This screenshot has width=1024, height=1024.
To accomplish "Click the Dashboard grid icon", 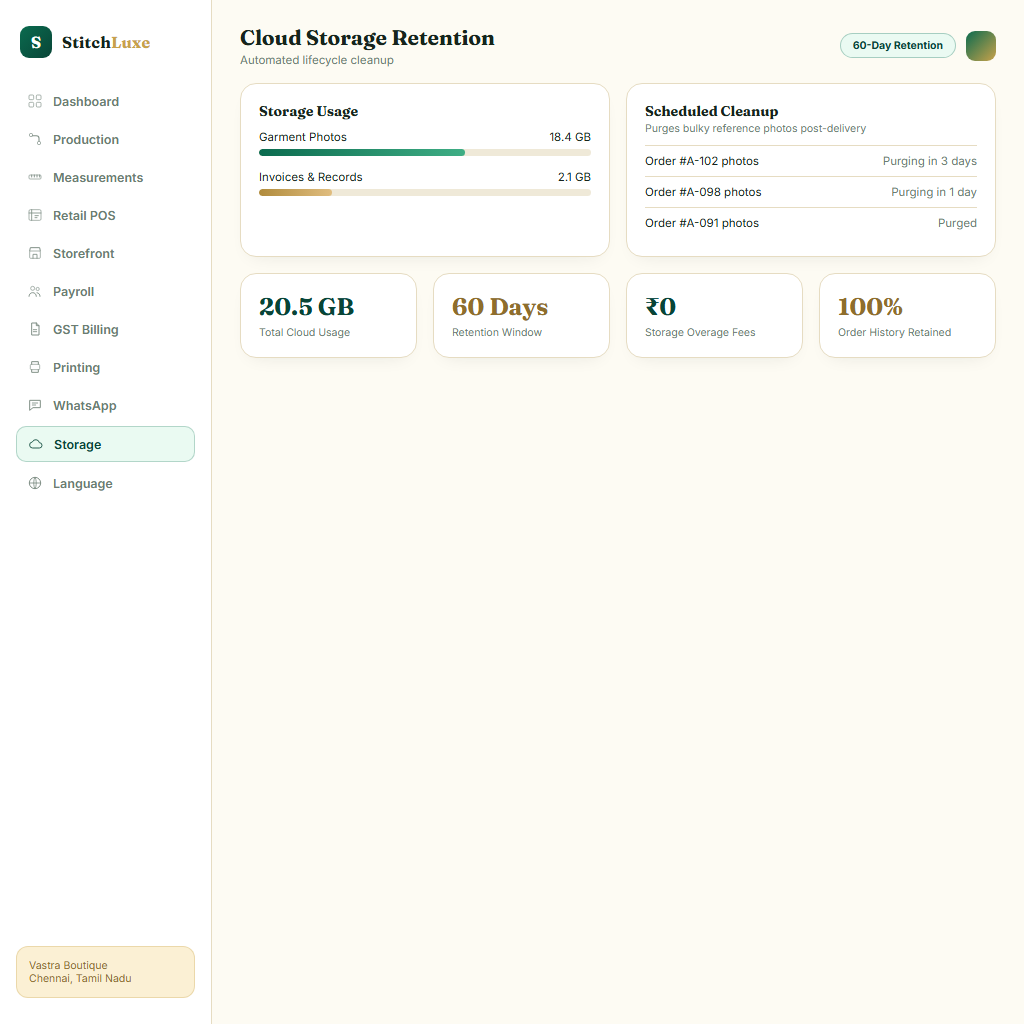I will 35,101.
